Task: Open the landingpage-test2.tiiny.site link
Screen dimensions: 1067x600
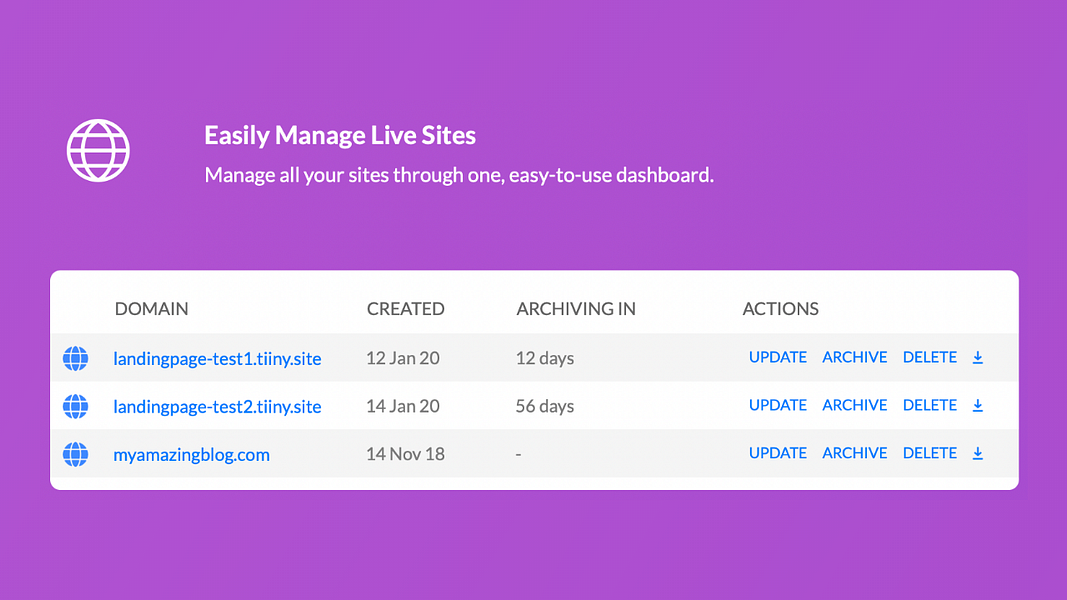Action: [217, 406]
